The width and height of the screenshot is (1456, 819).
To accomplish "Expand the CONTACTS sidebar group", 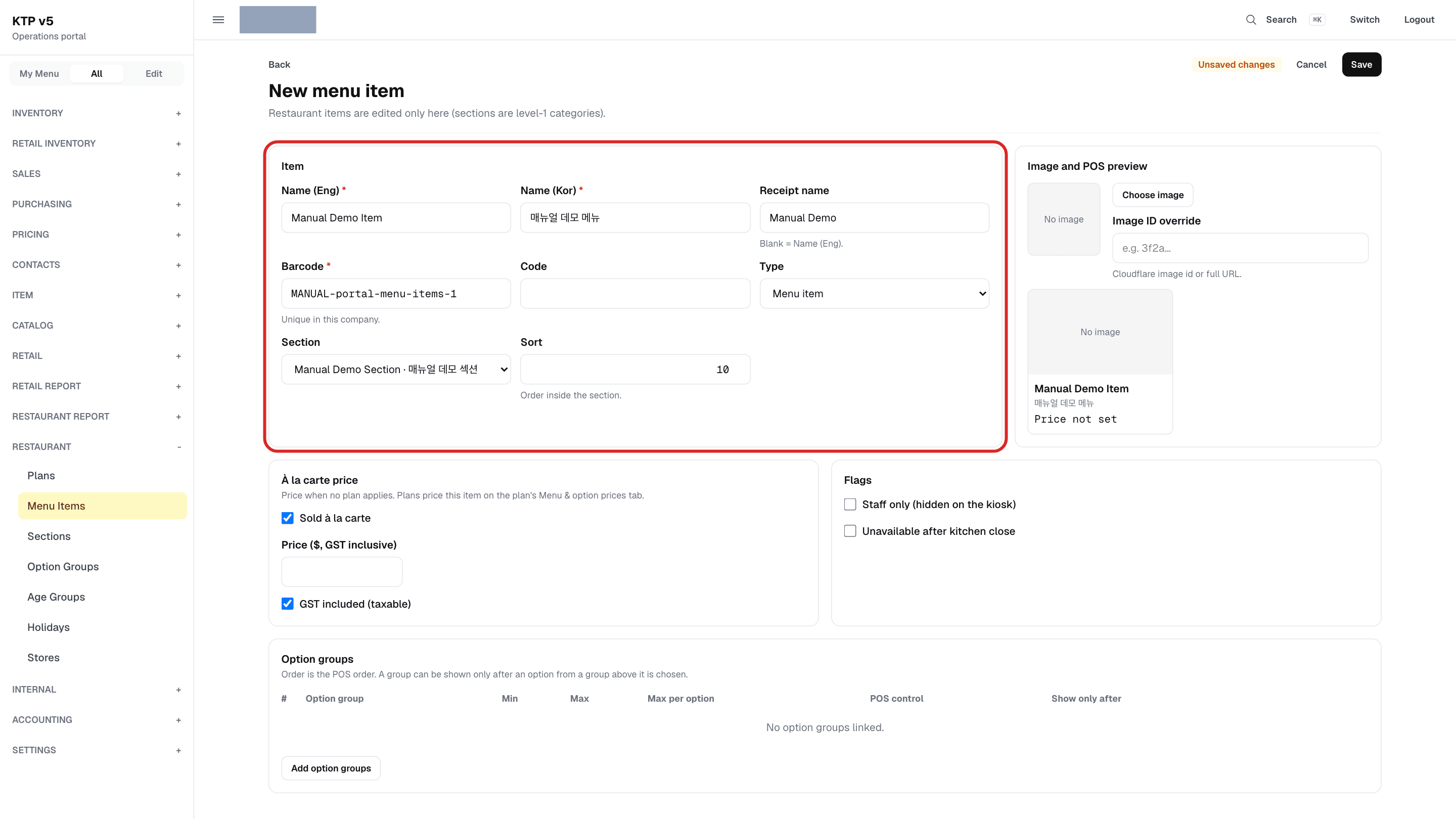I will (x=97, y=265).
